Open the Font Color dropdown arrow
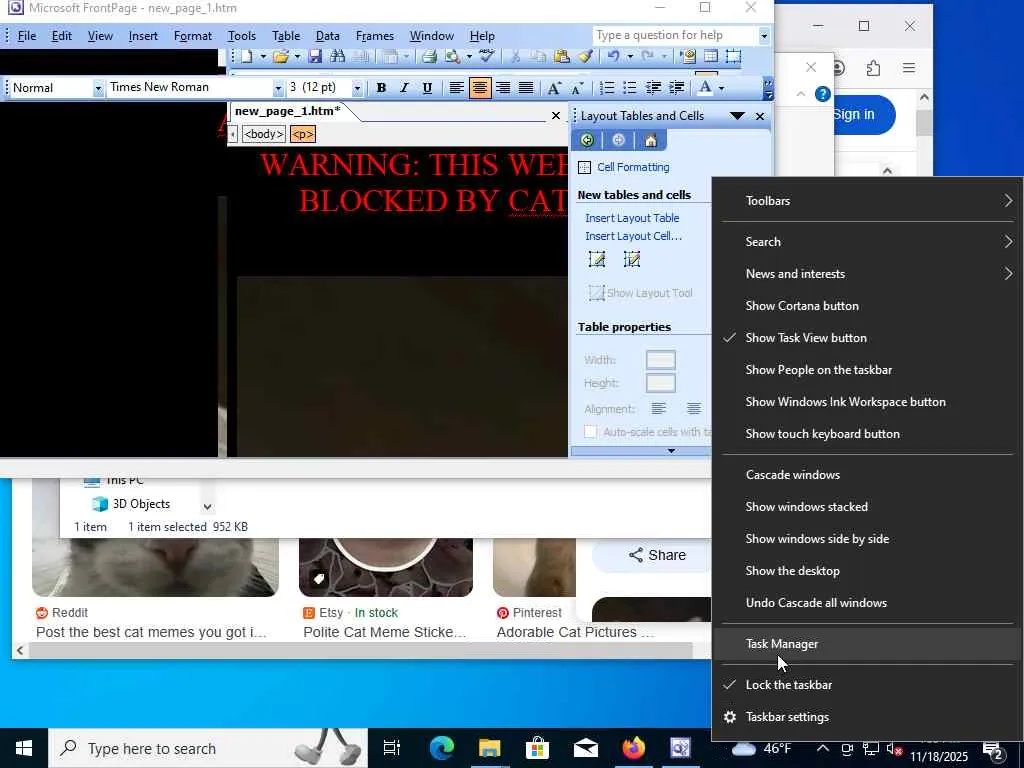 721,88
